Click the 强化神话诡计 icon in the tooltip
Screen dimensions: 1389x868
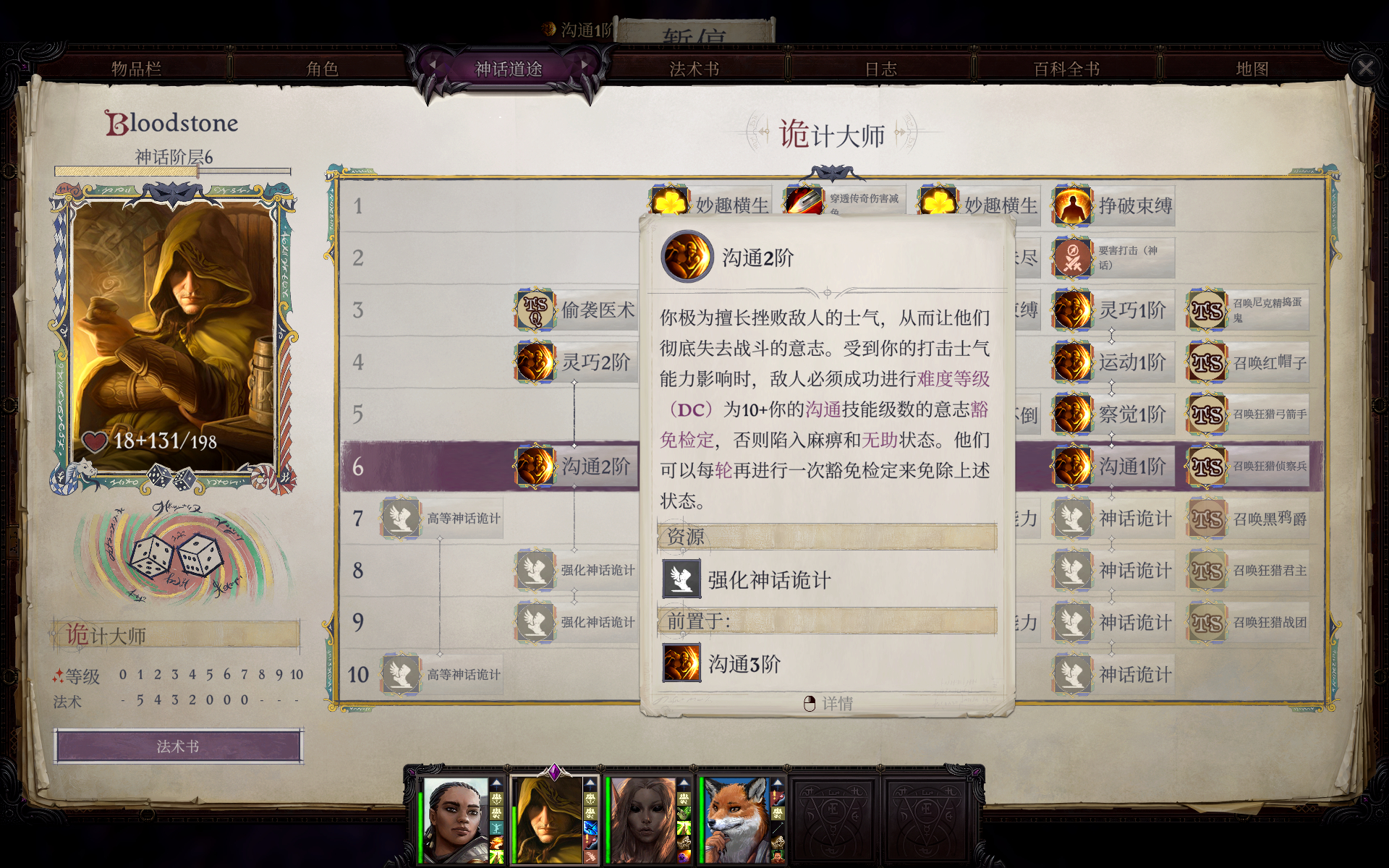click(x=681, y=579)
